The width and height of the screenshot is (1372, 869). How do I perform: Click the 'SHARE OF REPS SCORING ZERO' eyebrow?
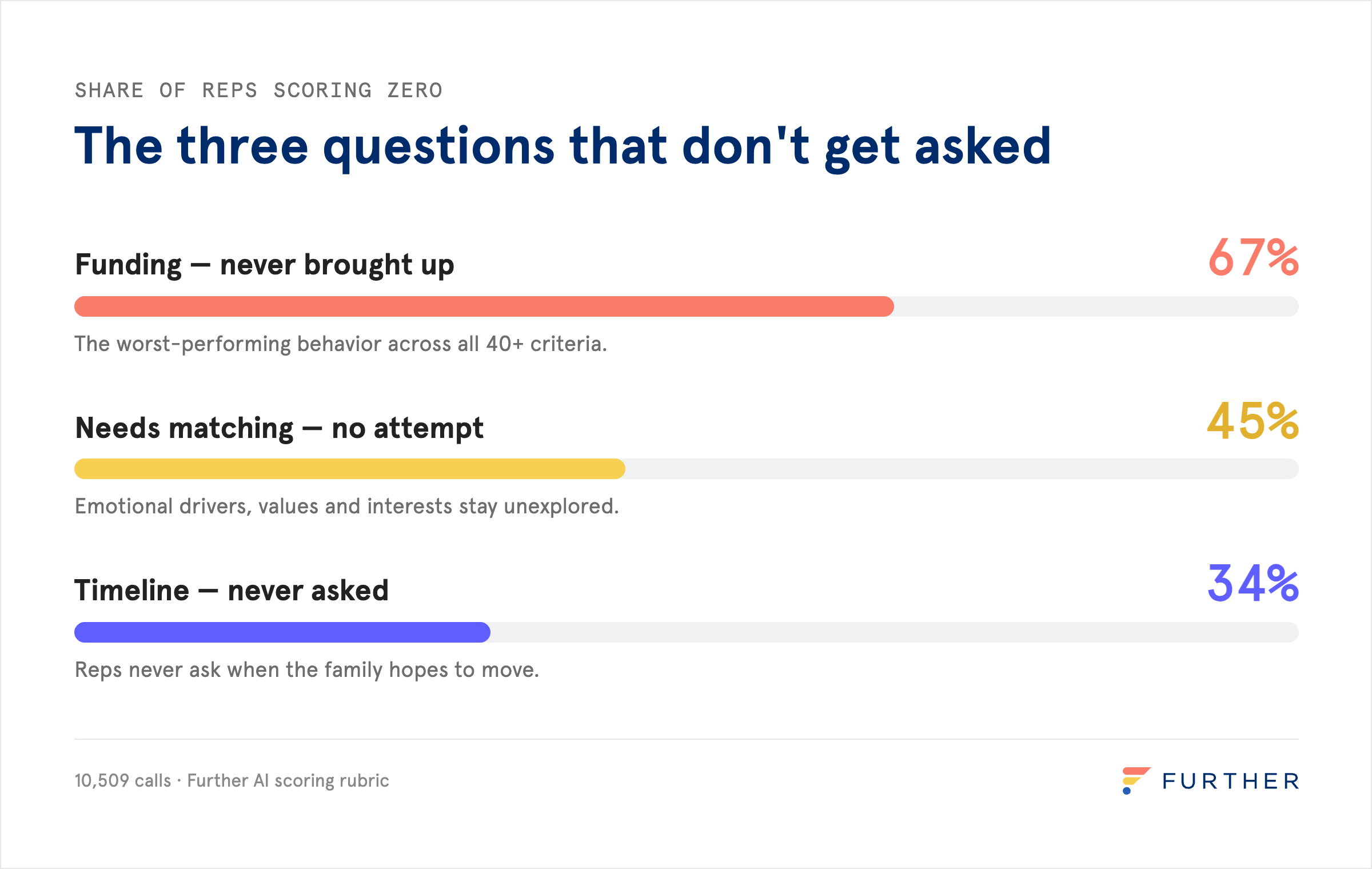[x=259, y=90]
